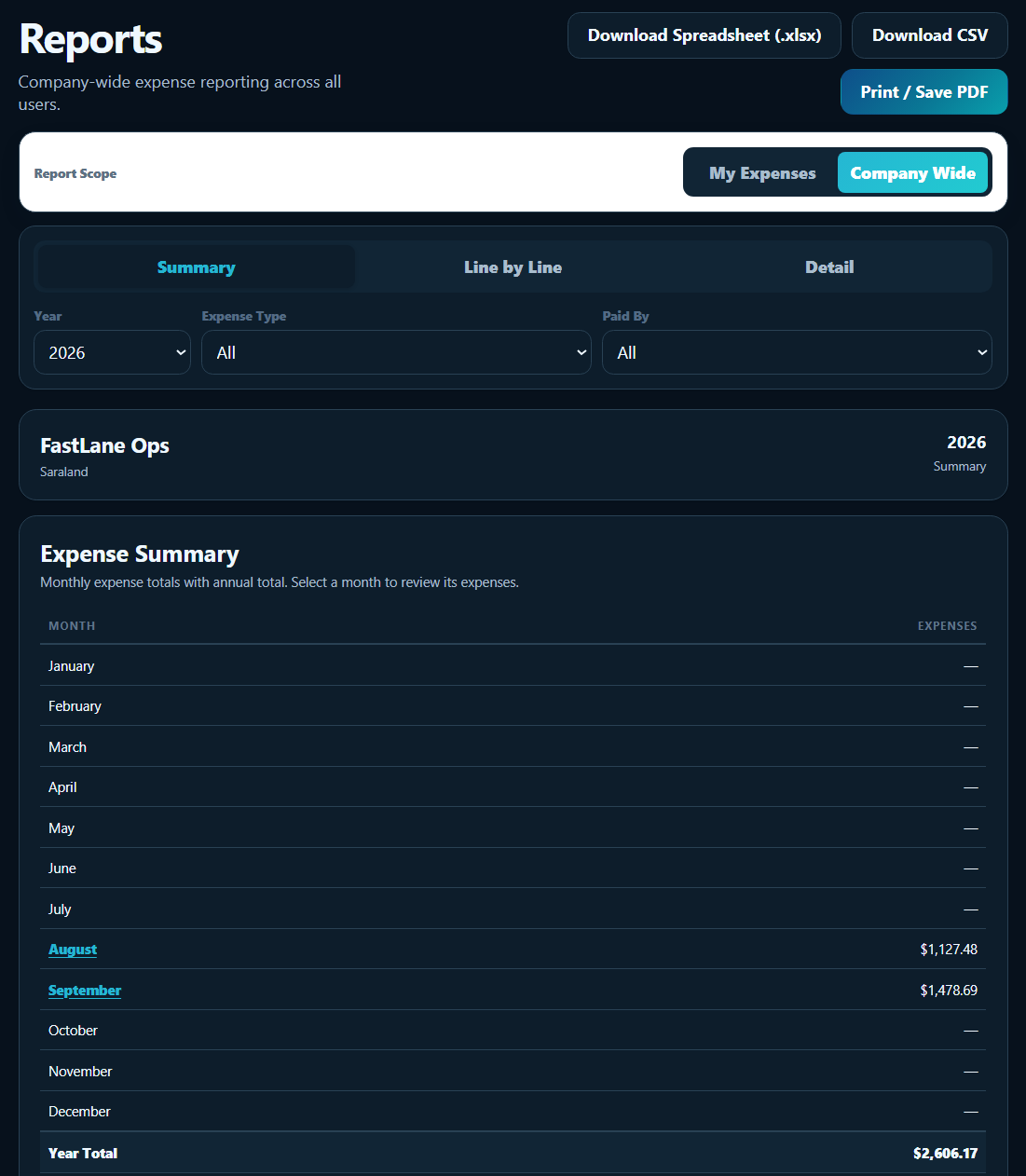Image resolution: width=1026 pixels, height=1176 pixels.
Task: Click the August total $1,127.48
Action: click(x=949, y=950)
